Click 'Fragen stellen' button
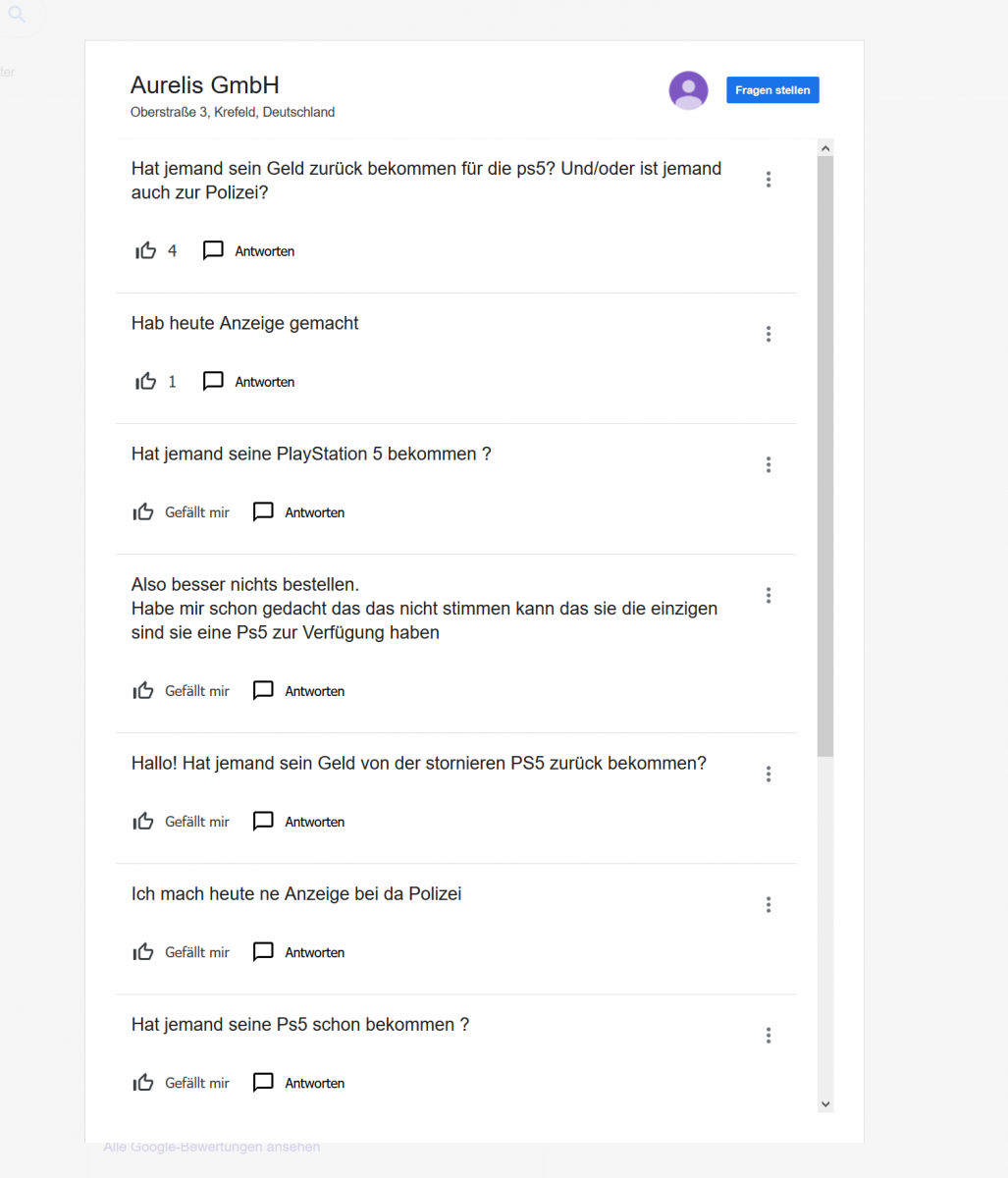The image size is (1008, 1178). point(772,90)
